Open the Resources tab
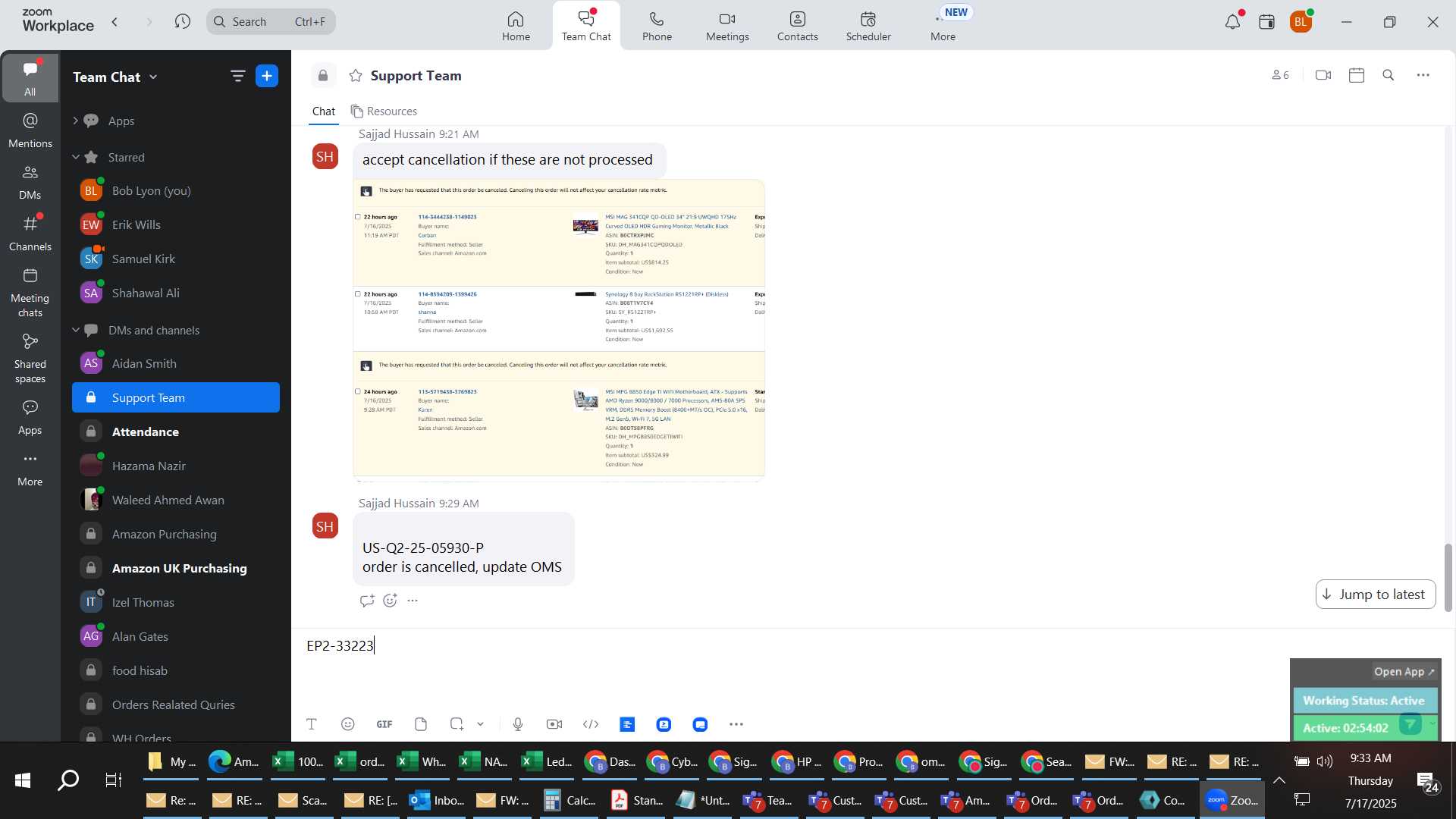Image resolution: width=1456 pixels, height=819 pixels. point(384,111)
